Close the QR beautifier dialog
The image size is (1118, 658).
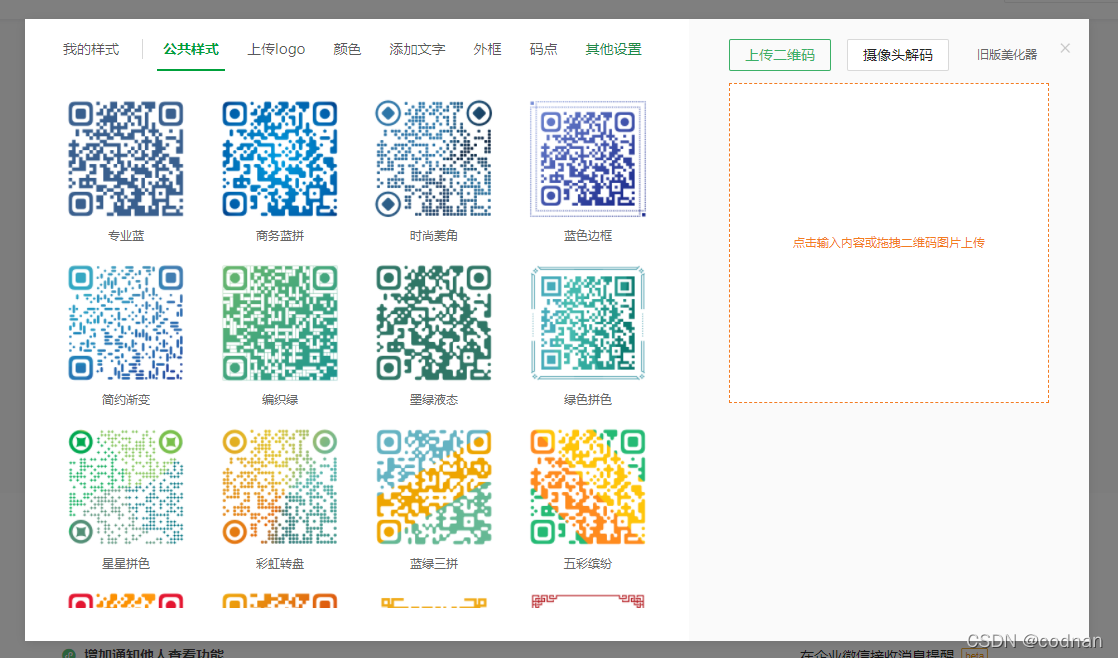(1065, 48)
